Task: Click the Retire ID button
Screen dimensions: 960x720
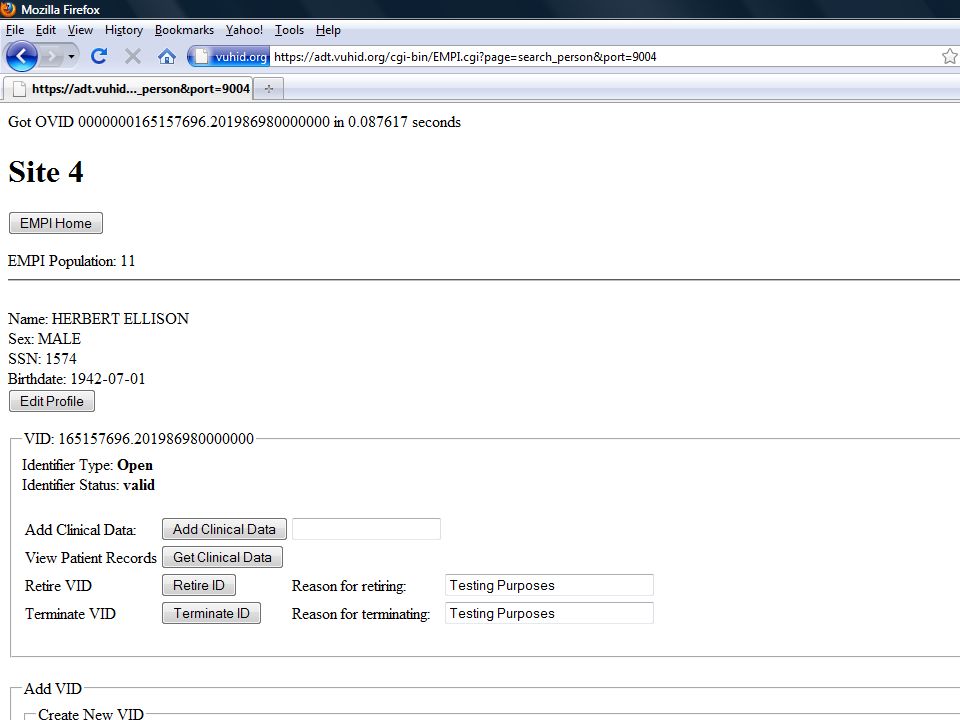Action: [199, 585]
